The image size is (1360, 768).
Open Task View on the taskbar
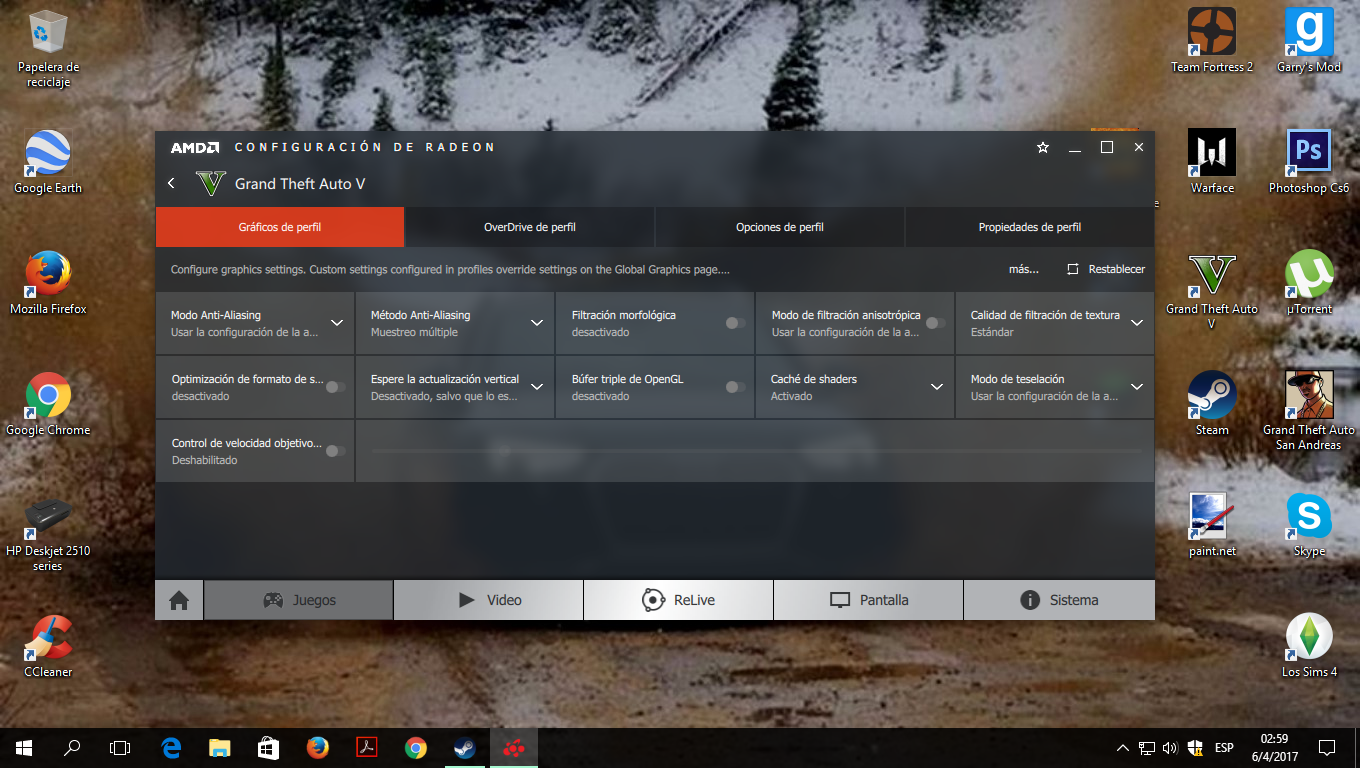coord(120,747)
